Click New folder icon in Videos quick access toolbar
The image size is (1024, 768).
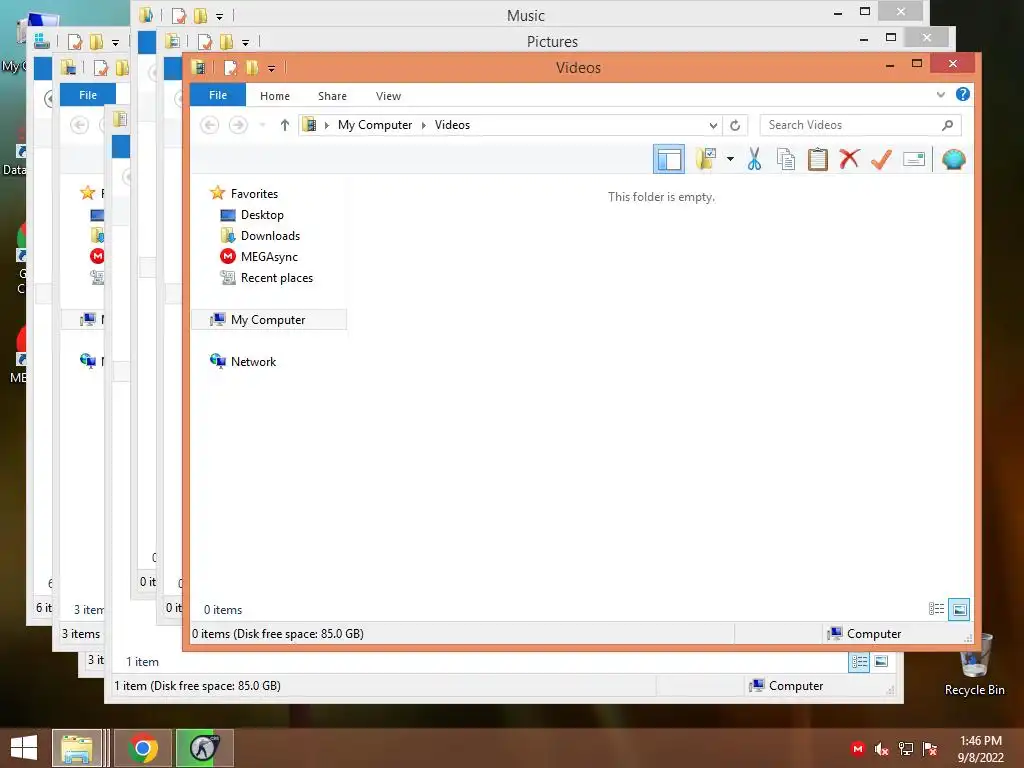(251, 67)
